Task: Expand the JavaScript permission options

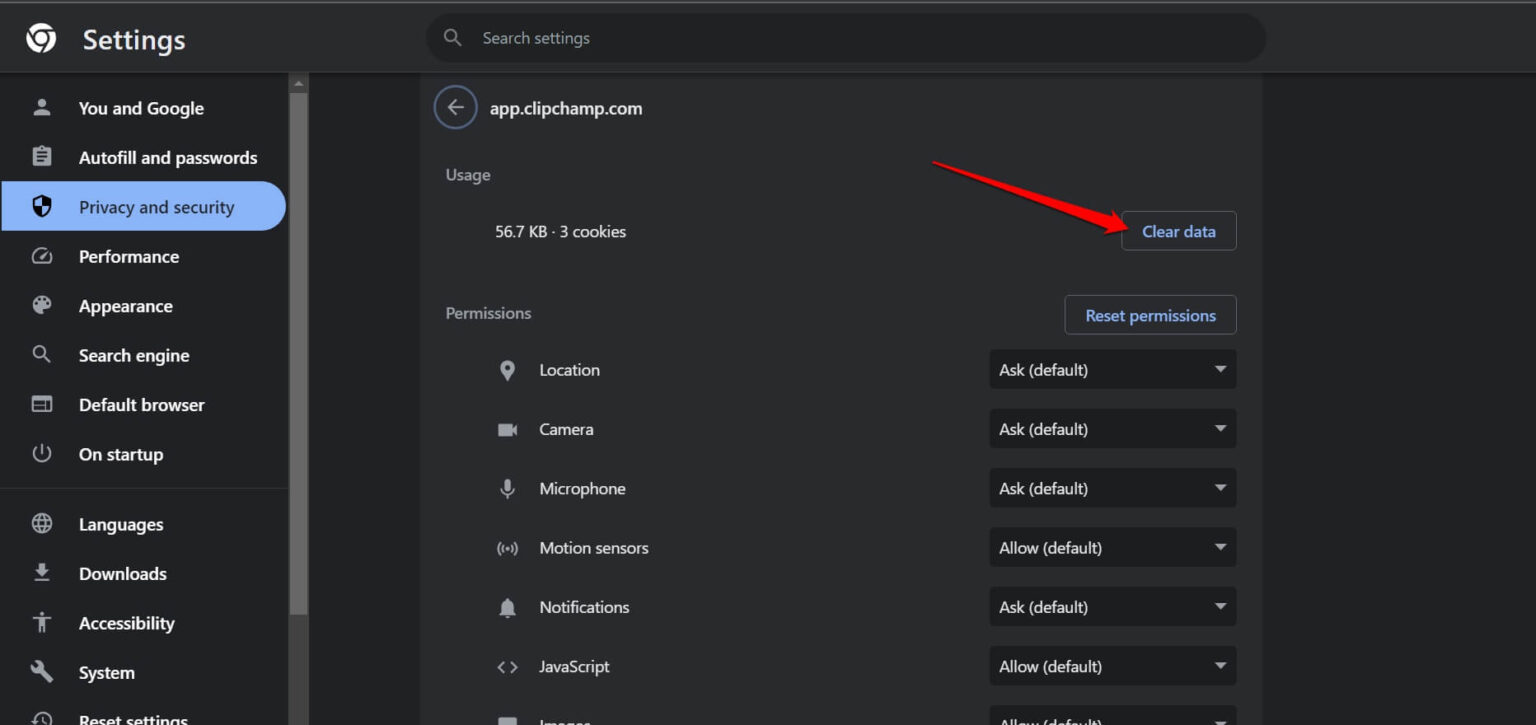Action: click(1111, 665)
